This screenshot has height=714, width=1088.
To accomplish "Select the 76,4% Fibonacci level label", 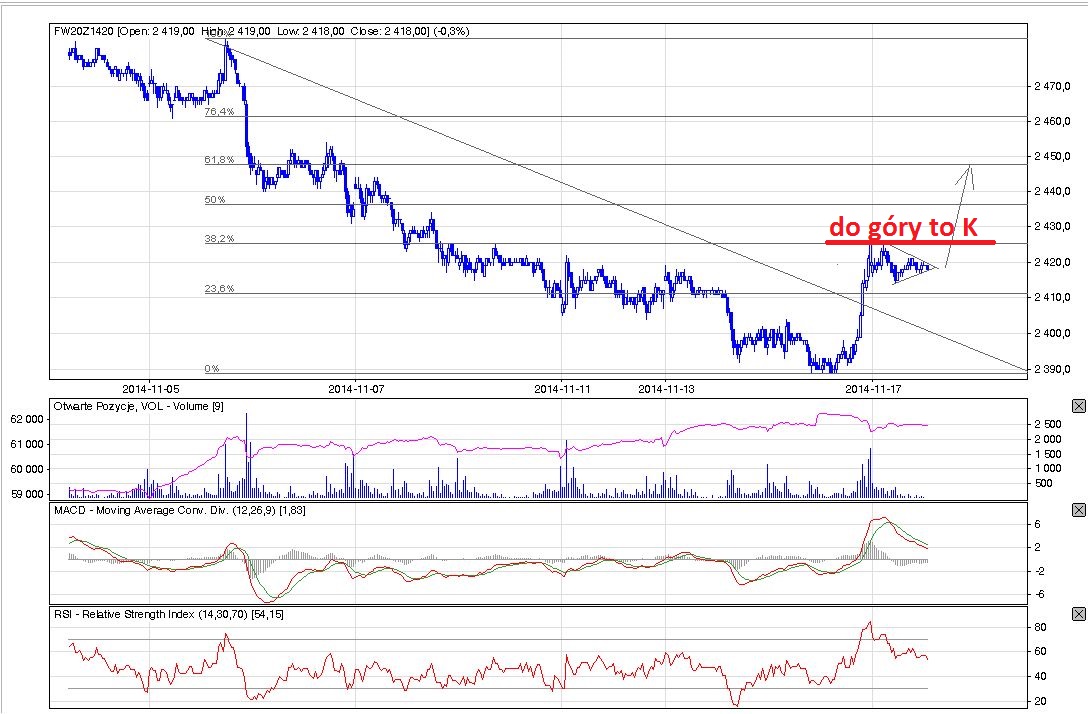I will coord(219,113).
